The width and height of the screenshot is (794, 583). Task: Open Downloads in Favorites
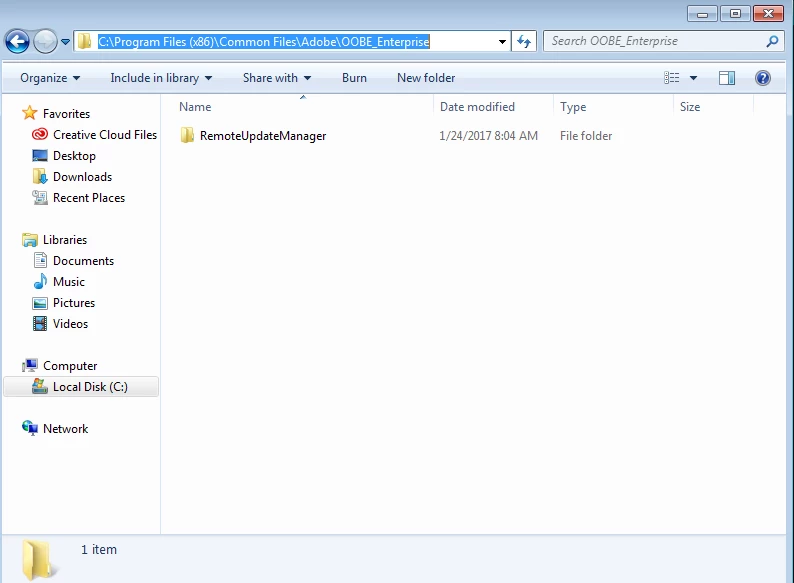(x=83, y=177)
